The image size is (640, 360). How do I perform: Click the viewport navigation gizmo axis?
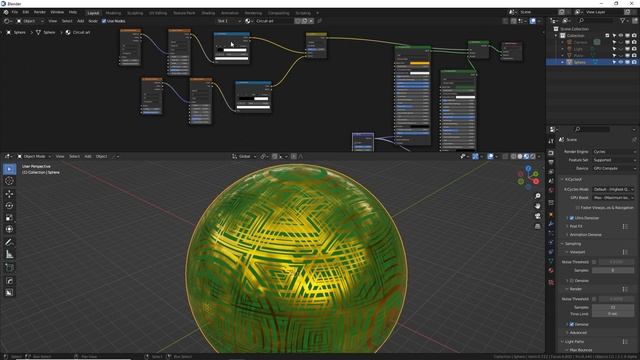528,177
